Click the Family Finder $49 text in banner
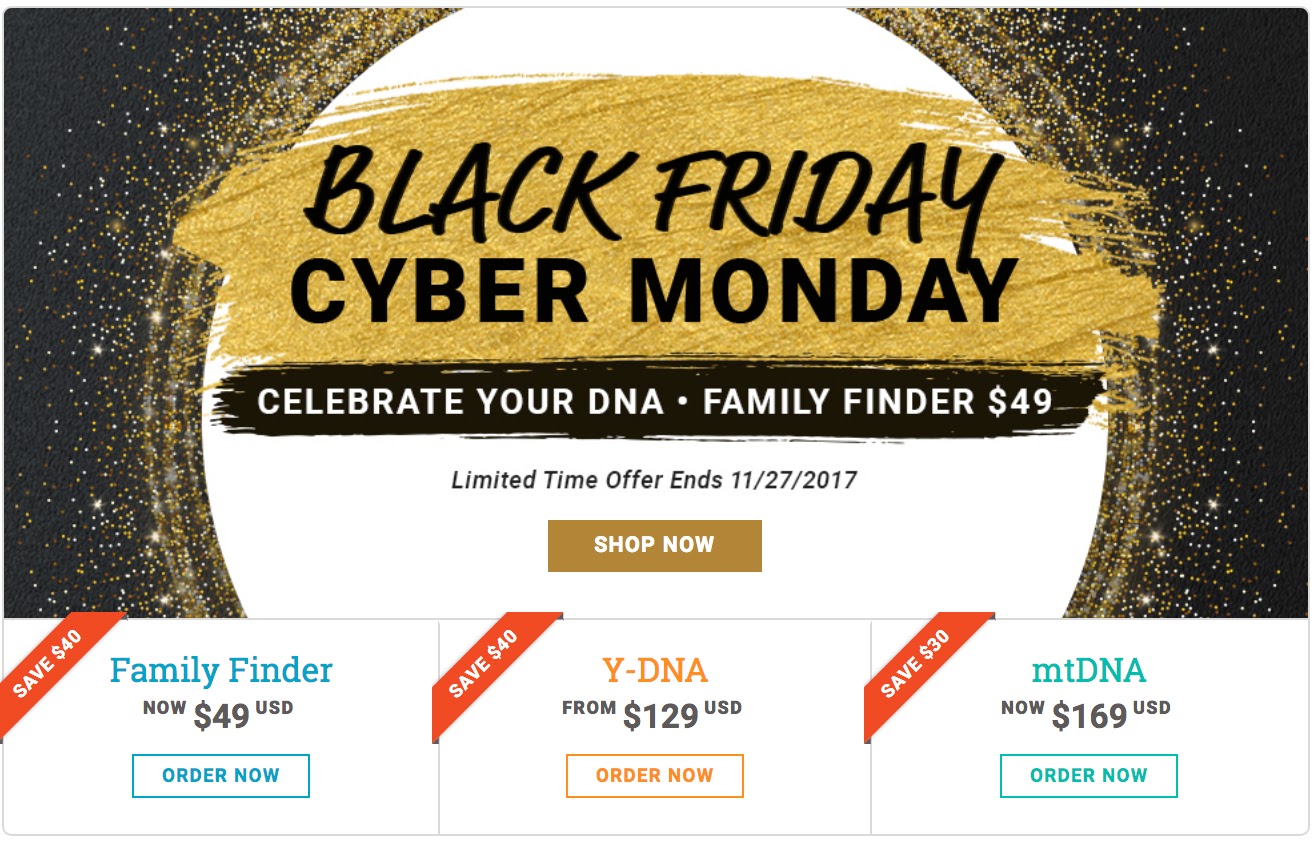This screenshot has height=842, width=1316. click(x=878, y=402)
